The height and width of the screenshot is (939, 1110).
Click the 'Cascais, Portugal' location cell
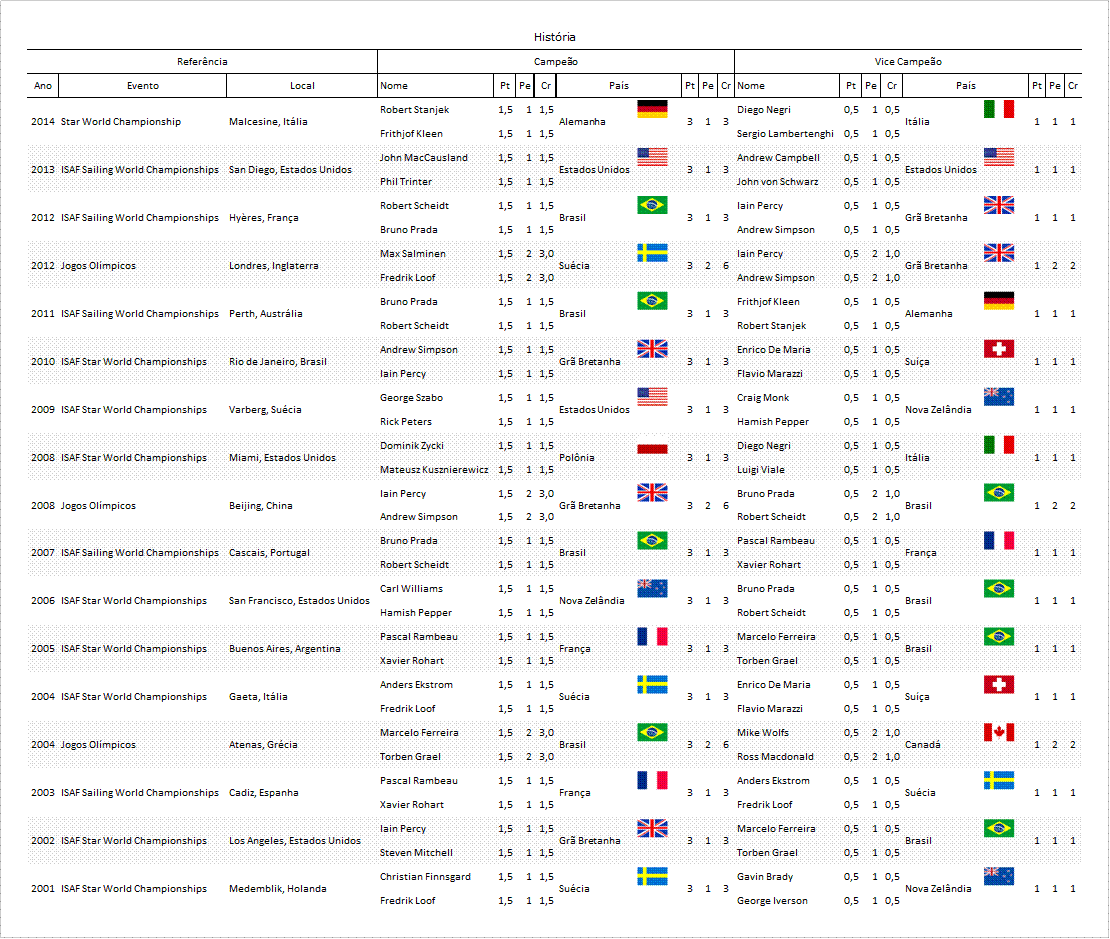click(x=270, y=553)
